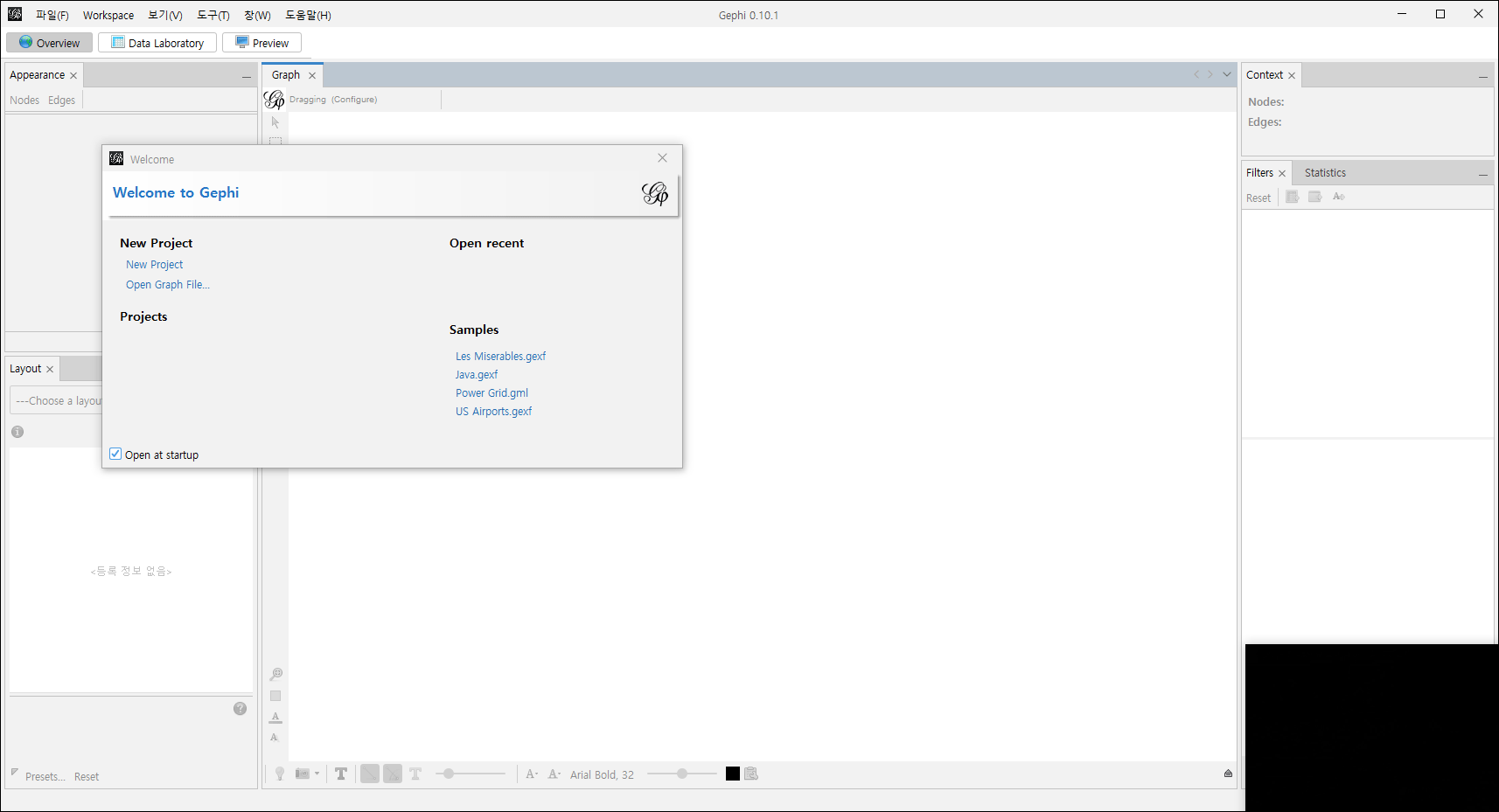
Task: Click the reset colors square icon
Action: pyautogui.click(x=275, y=696)
